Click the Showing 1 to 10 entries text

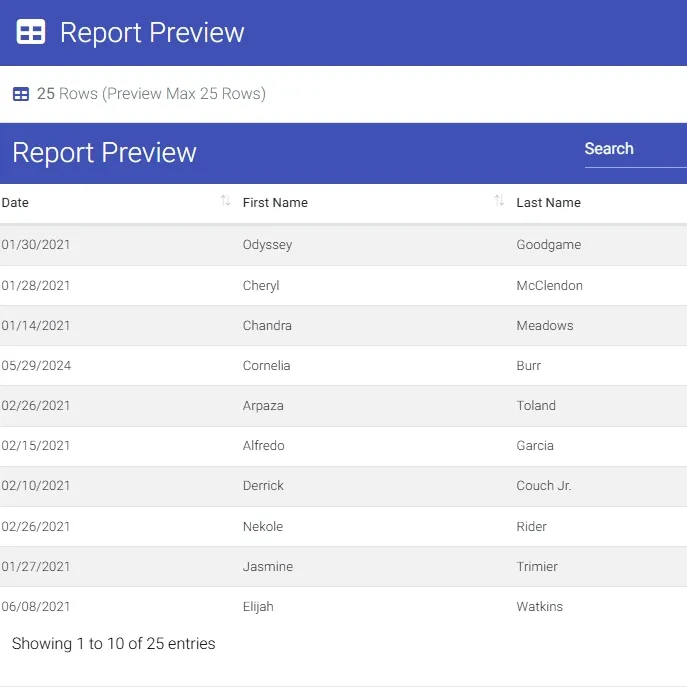113,644
